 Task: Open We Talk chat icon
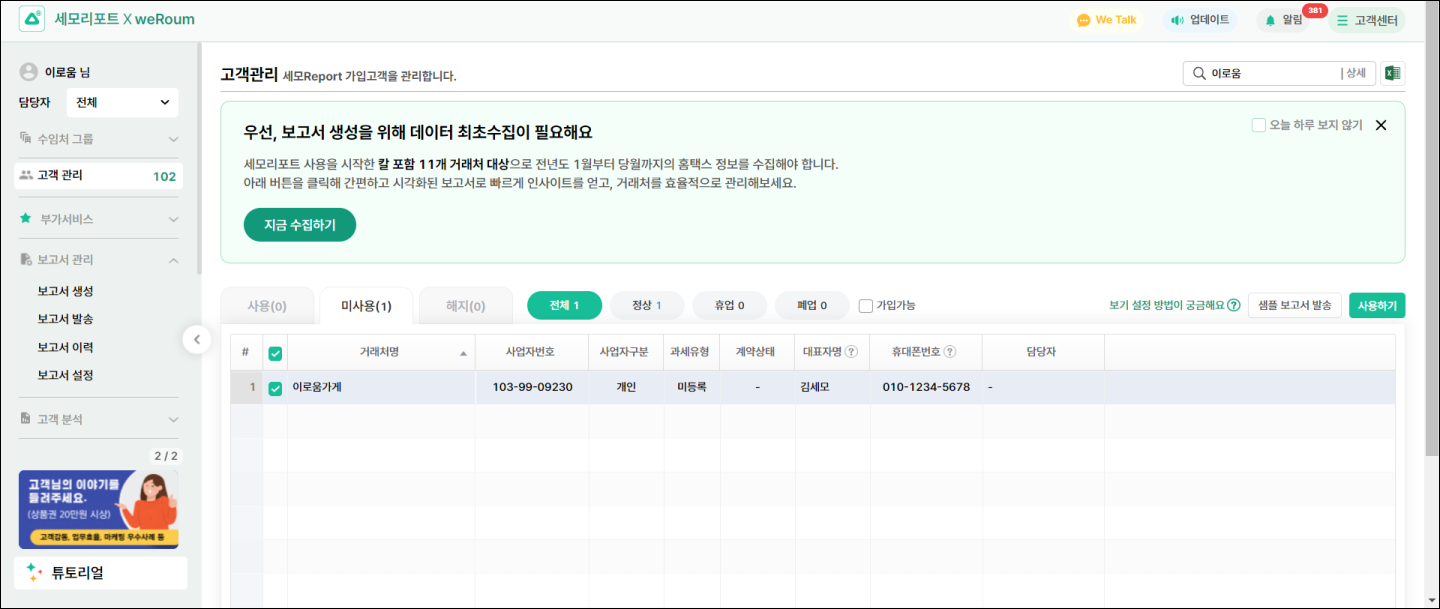point(1083,20)
